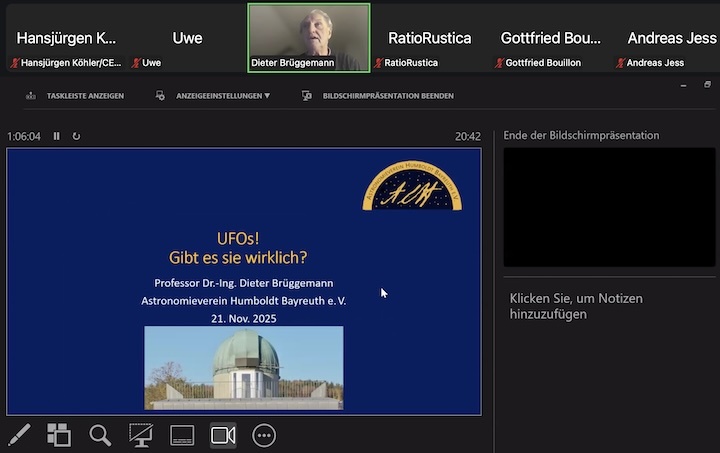
Task: Select the Hansjürgen Köhler participant tile
Action: [67, 38]
